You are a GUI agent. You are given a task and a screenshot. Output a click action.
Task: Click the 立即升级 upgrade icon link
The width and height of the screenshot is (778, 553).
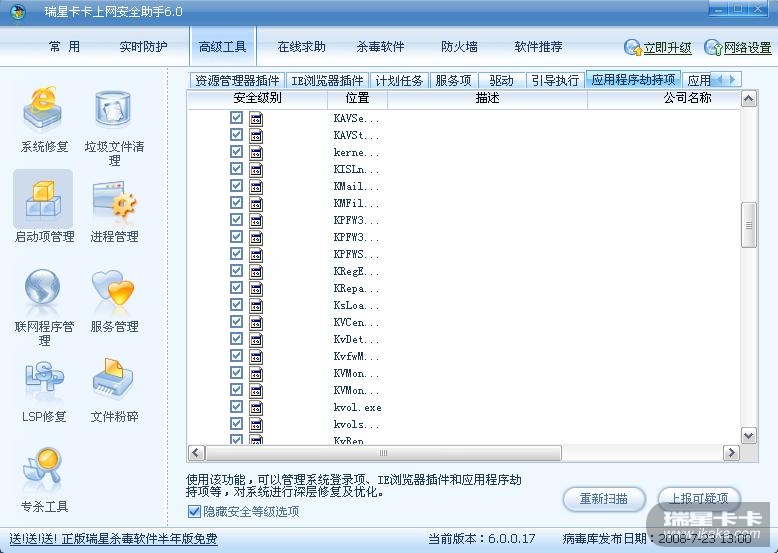pos(658,48)
